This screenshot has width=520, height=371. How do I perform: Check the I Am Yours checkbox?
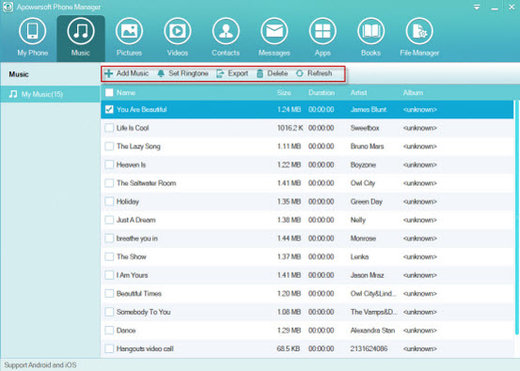click(109, 275)
